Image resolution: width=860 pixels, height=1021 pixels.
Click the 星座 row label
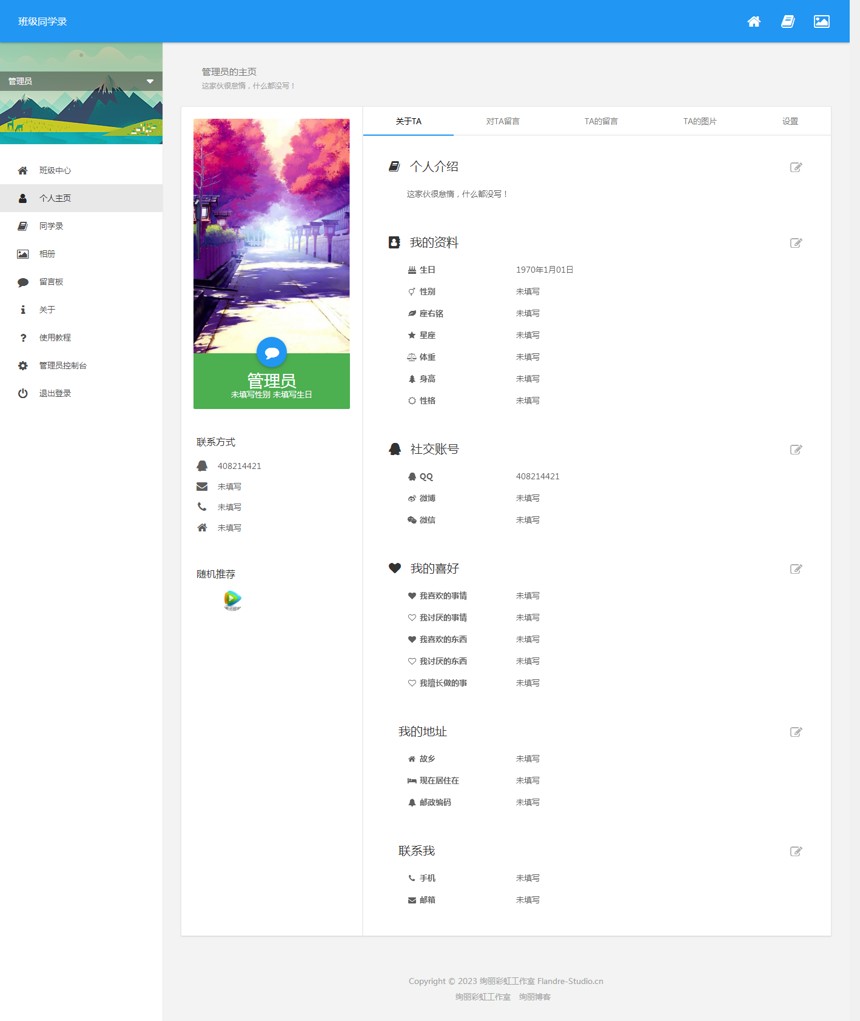pyautogui.click(x=427, y=335)
